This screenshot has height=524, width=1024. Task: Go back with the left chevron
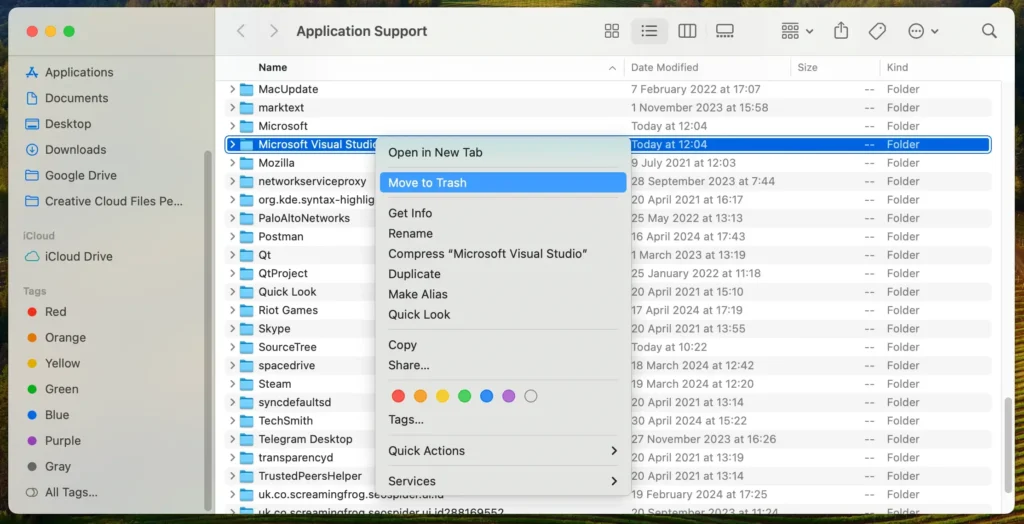[x=241, y=31]
